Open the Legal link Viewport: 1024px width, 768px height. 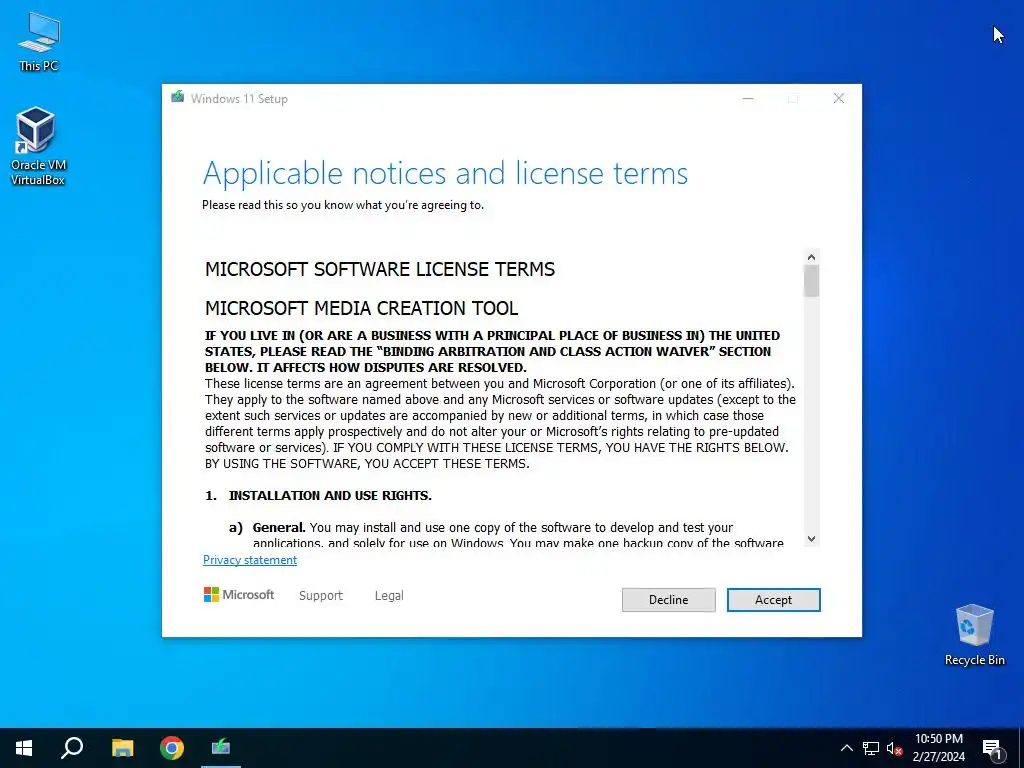(x=389, y=596)
